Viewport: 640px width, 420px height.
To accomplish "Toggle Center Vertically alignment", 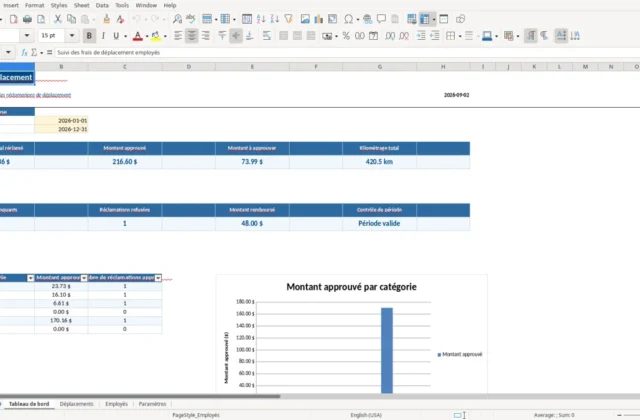I will (236, 36).
